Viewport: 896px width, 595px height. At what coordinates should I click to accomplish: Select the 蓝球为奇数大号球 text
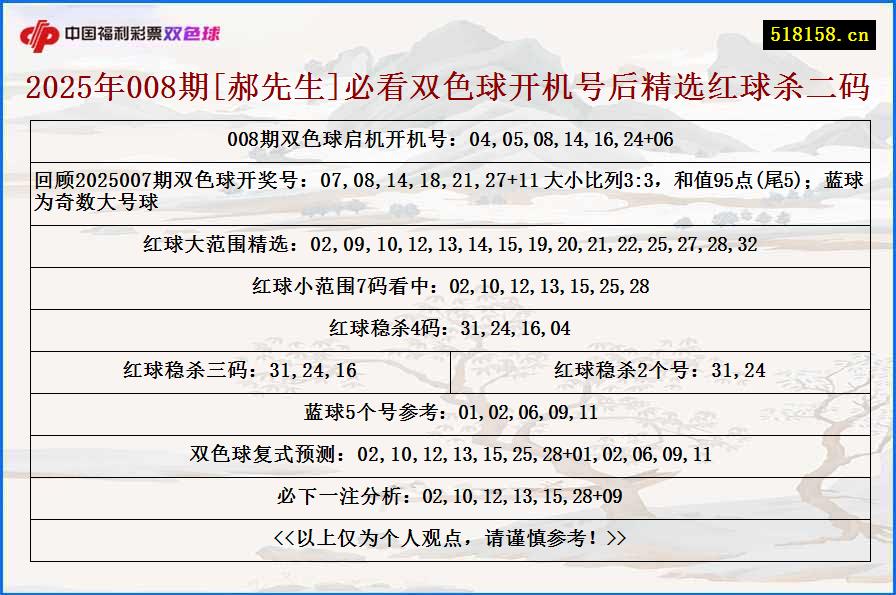tap(95, 203)
